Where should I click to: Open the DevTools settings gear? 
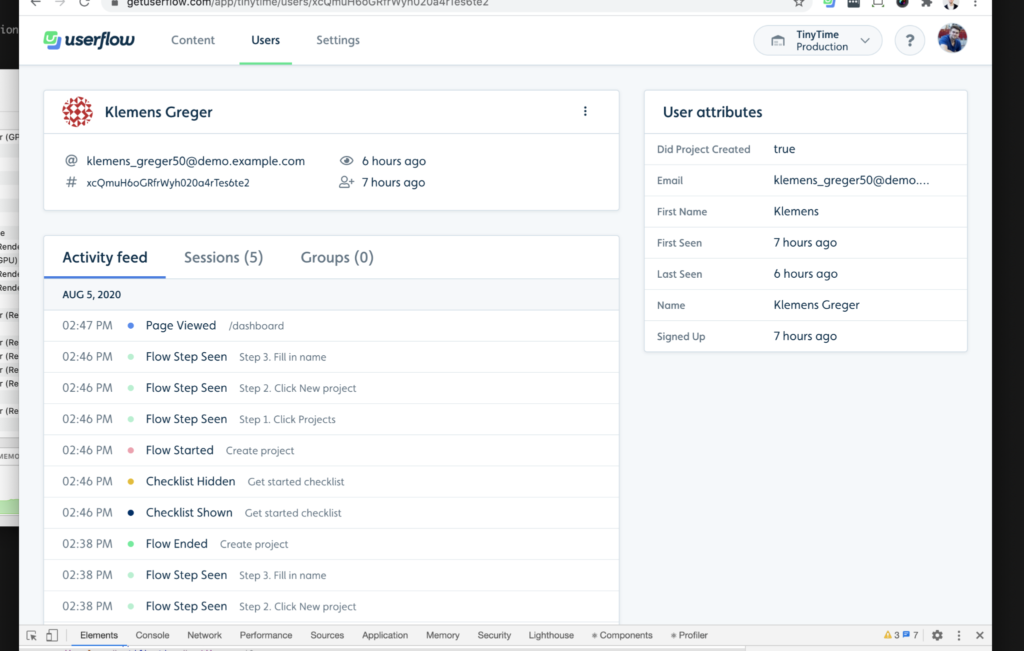[x=937, y=634]
